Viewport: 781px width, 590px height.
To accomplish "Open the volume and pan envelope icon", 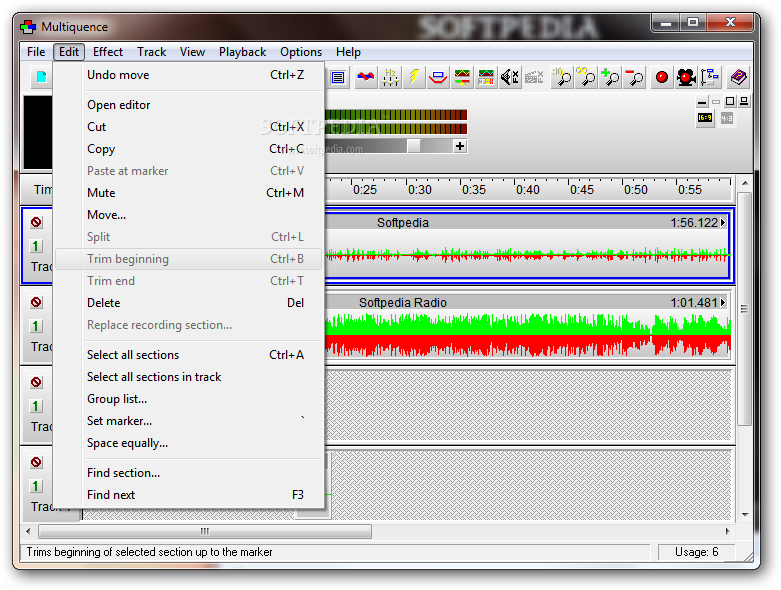I will click(x=462, y=77).
